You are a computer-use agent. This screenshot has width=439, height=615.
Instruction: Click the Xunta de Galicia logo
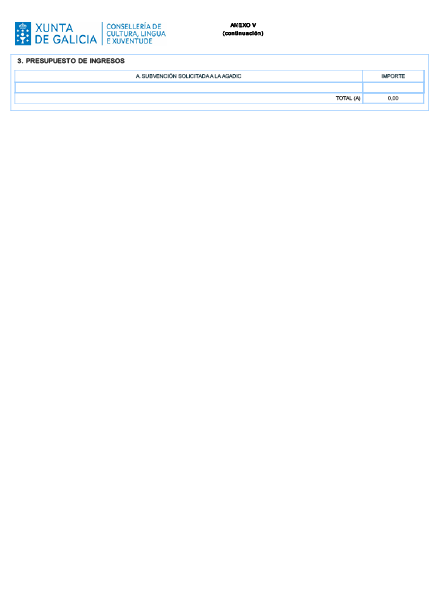[x=56, y=34]
